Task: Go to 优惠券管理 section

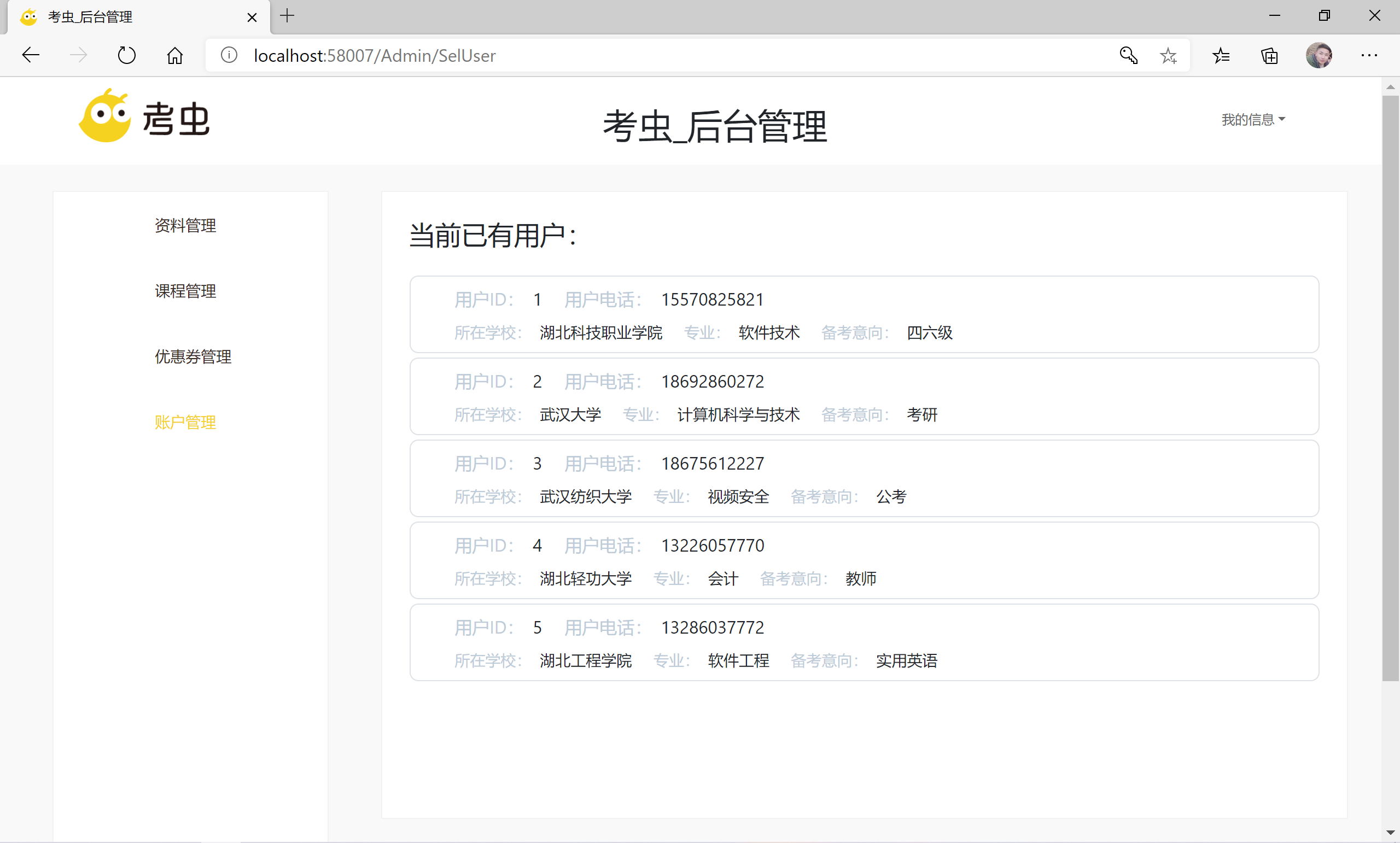Action: pyautogui.click(x=192, y=357)
